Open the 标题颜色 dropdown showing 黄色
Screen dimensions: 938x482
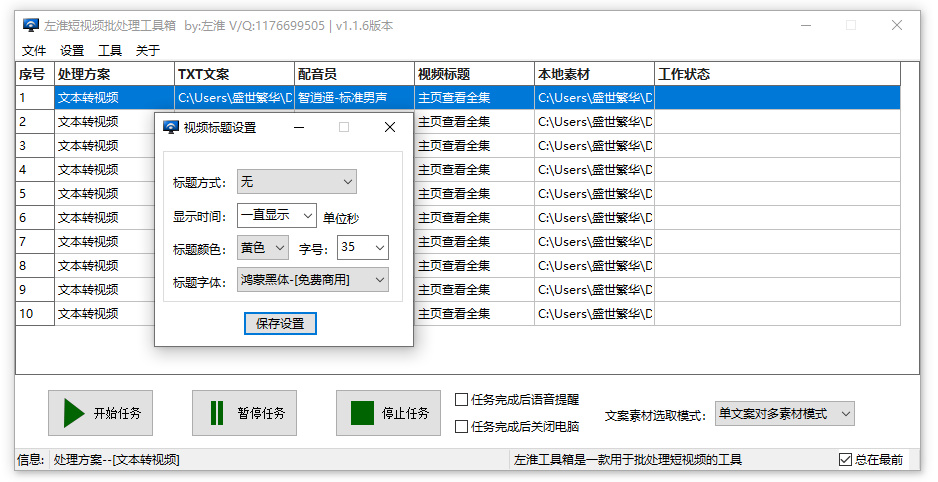(263, 248)
